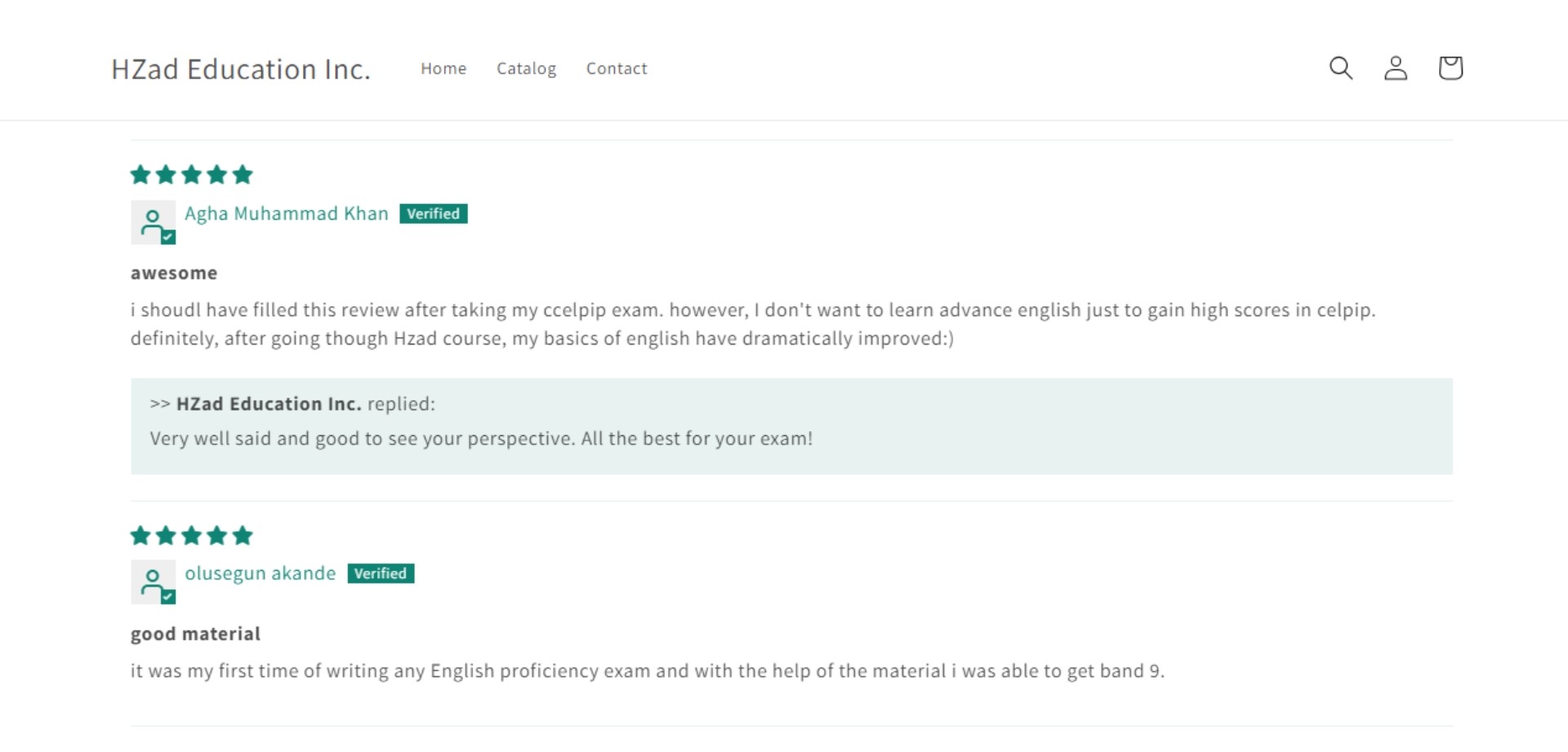Click the celpip exam review text
This screenshot has height=752, width=1568.
pyautogui.click(x=751, y=324)
